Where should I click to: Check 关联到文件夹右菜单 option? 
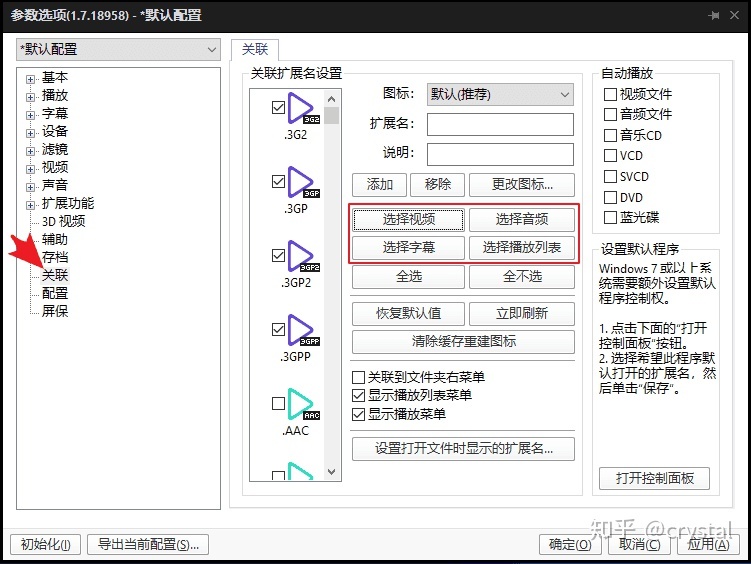[x=358, y=378]
